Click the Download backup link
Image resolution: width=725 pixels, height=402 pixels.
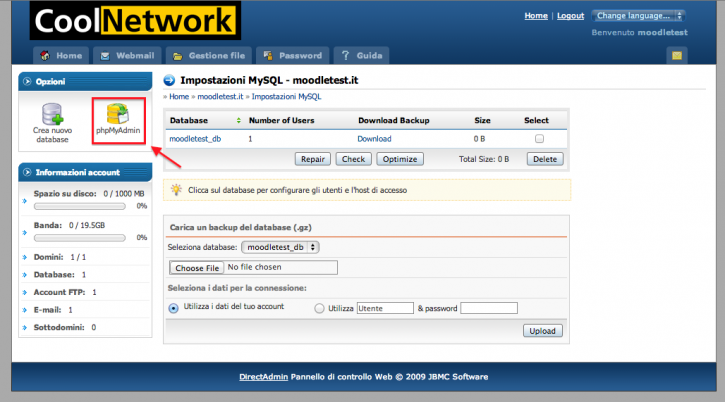click(x=374, y=139)
